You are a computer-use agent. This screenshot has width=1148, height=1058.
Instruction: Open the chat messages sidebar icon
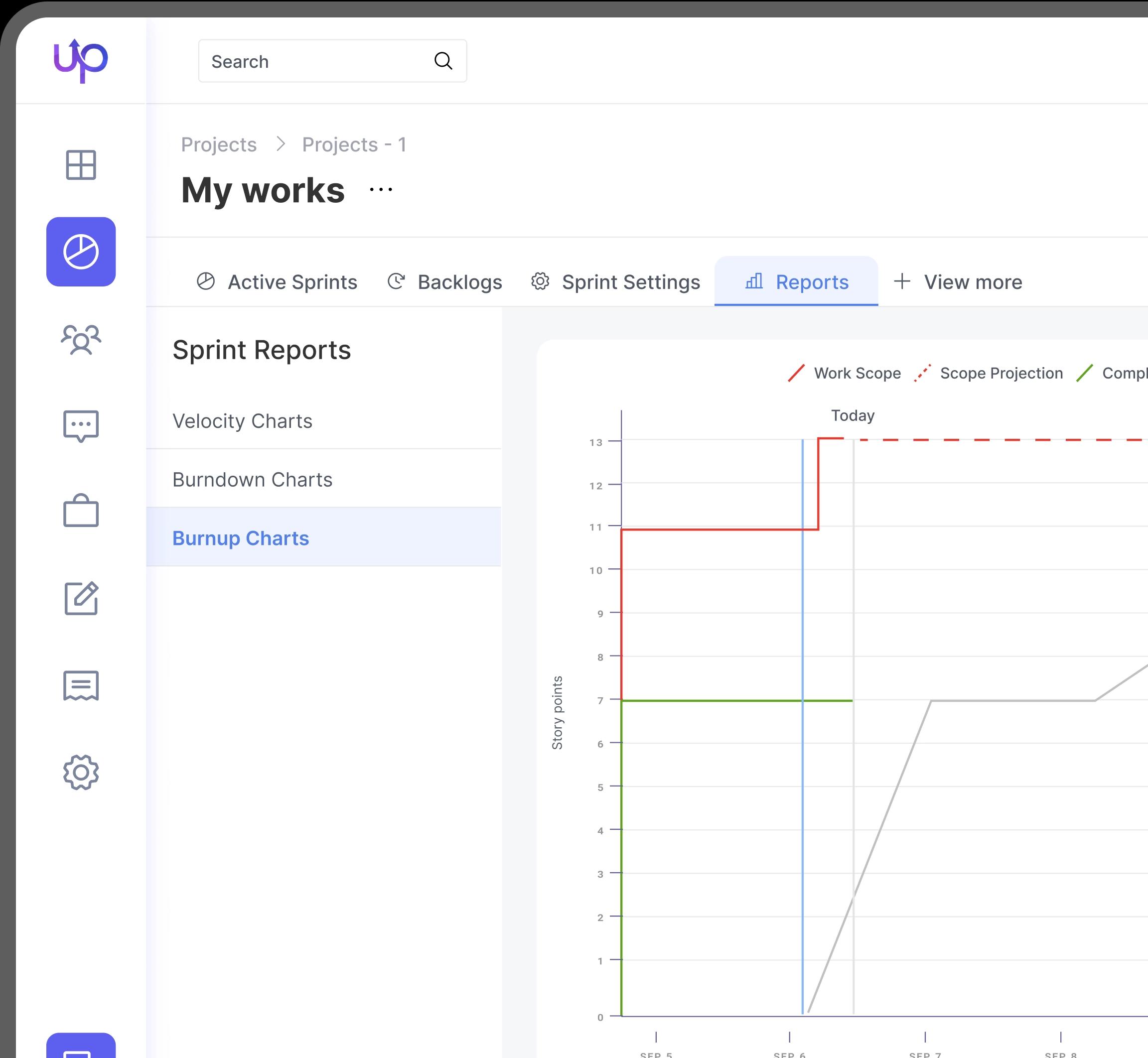81,426
